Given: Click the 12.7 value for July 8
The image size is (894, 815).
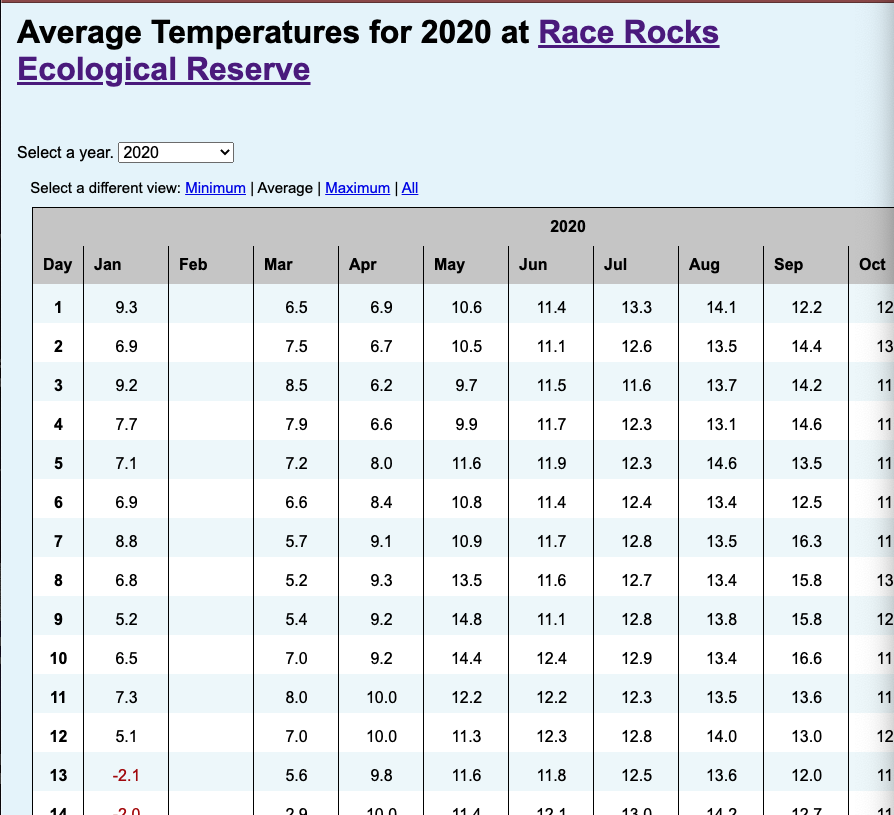Looking at the screenshot, I should coord(636,581).
